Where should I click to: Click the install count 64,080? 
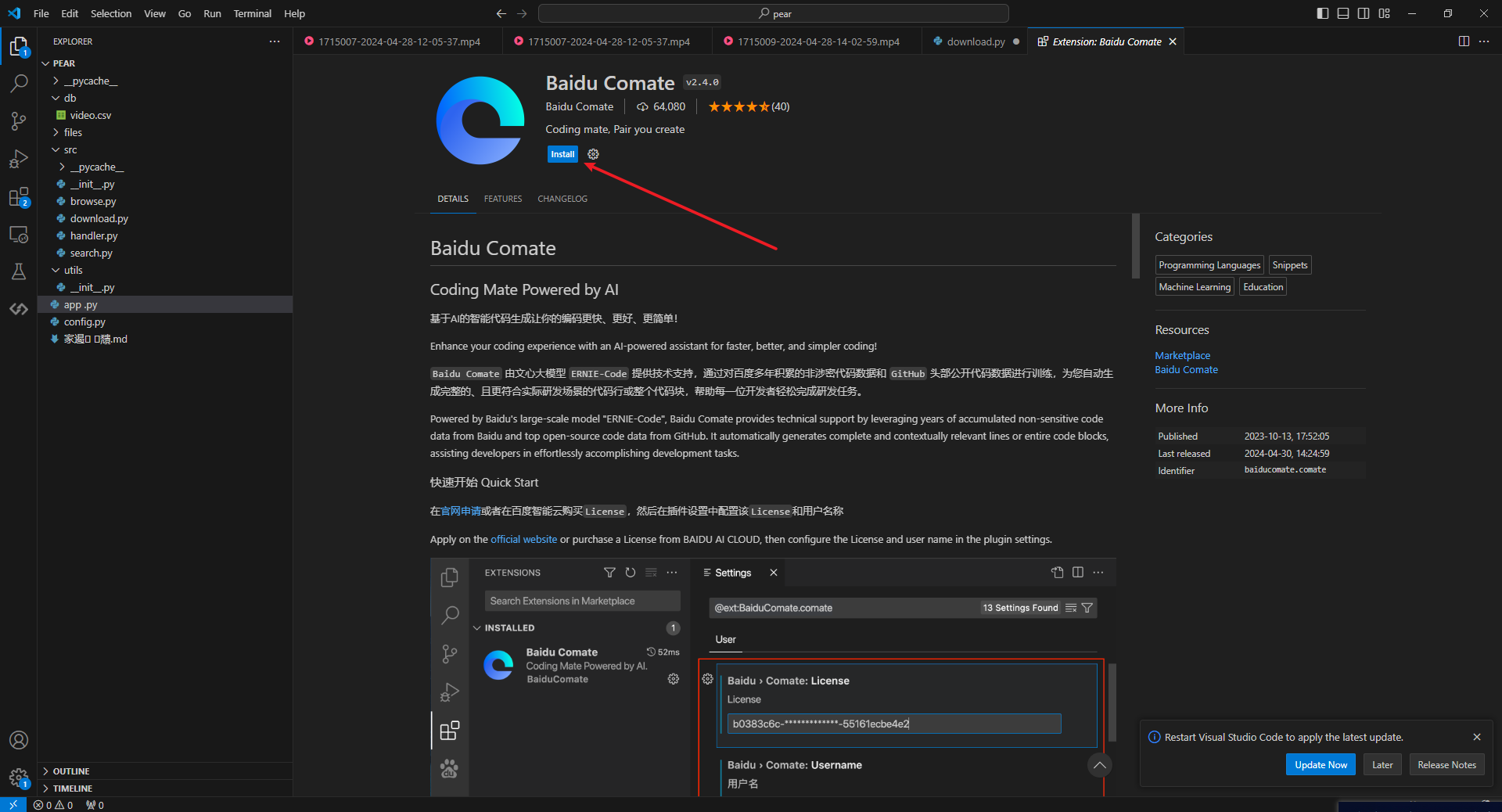(661, 107)
